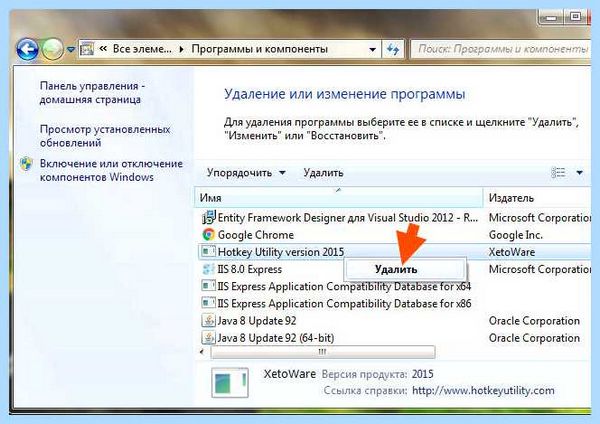Click the Java 8 Update 92 icon
Image resolution: width=600 pixels, height=424 pixels.
[209, 320]
